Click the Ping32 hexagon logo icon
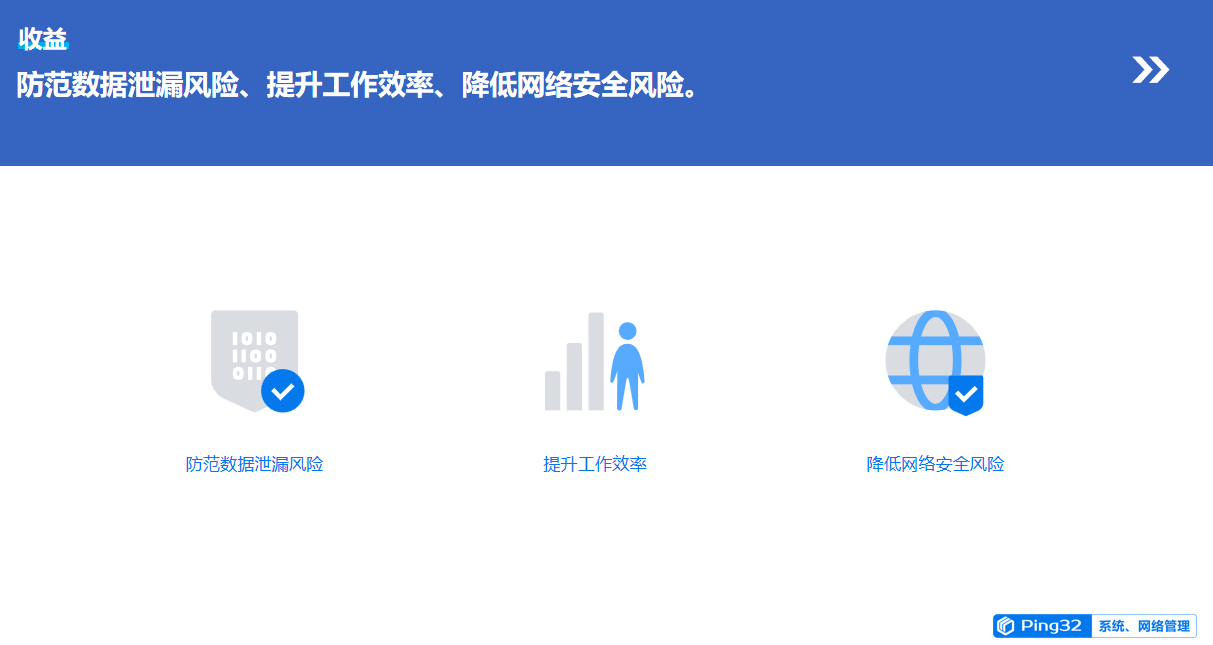Screen dimensions: 1213x645 coord(1006,626)
